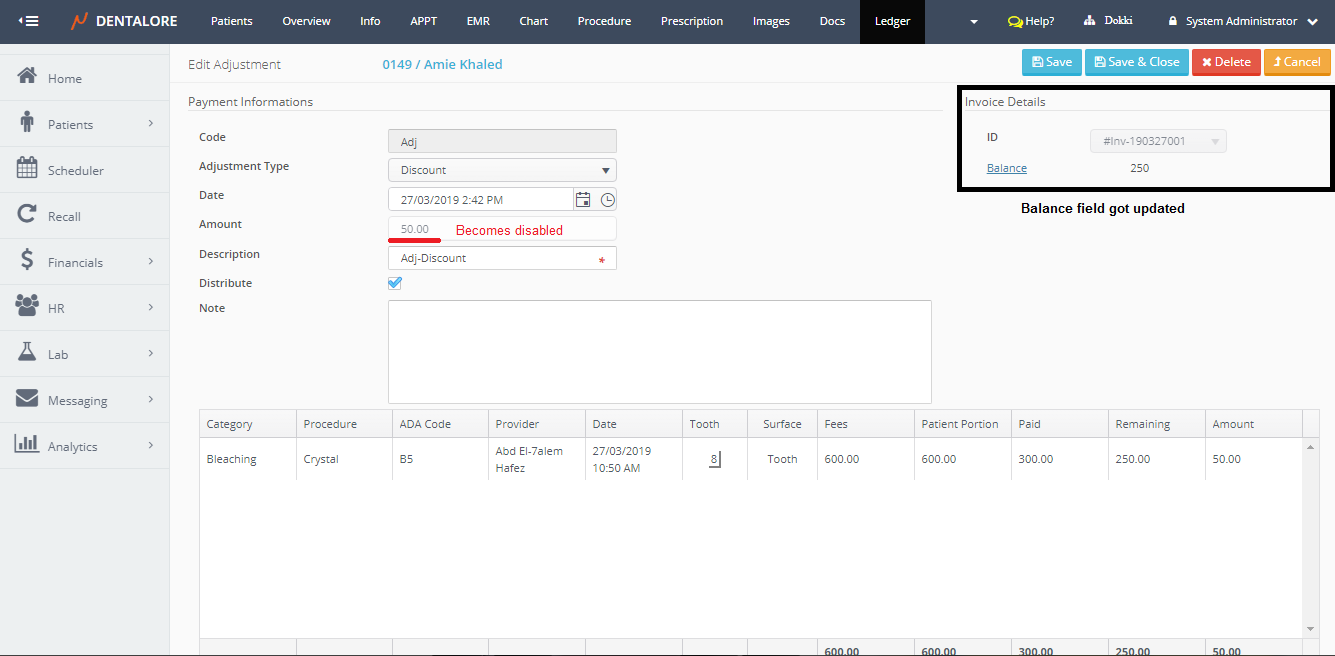Click the calendar icon in Date field
The width and height of the screenshot is (1335, 656).
click(583, 200)
